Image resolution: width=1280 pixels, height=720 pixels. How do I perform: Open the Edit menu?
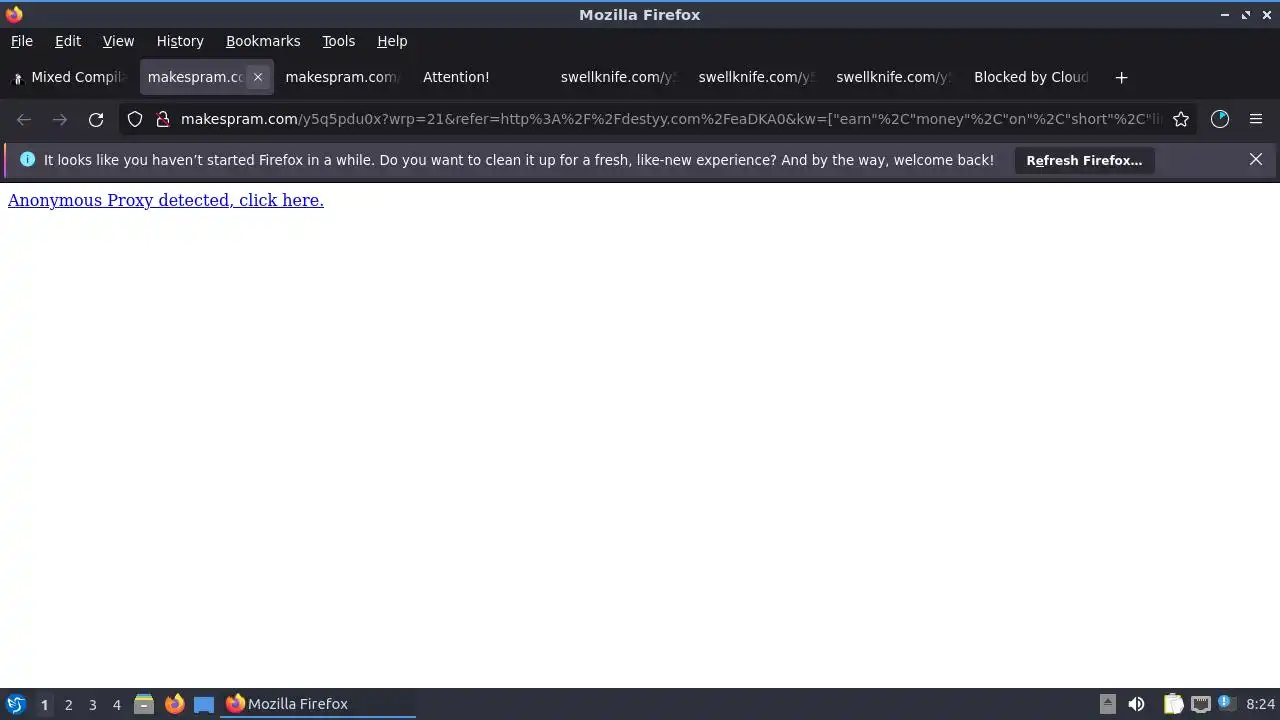68,41
